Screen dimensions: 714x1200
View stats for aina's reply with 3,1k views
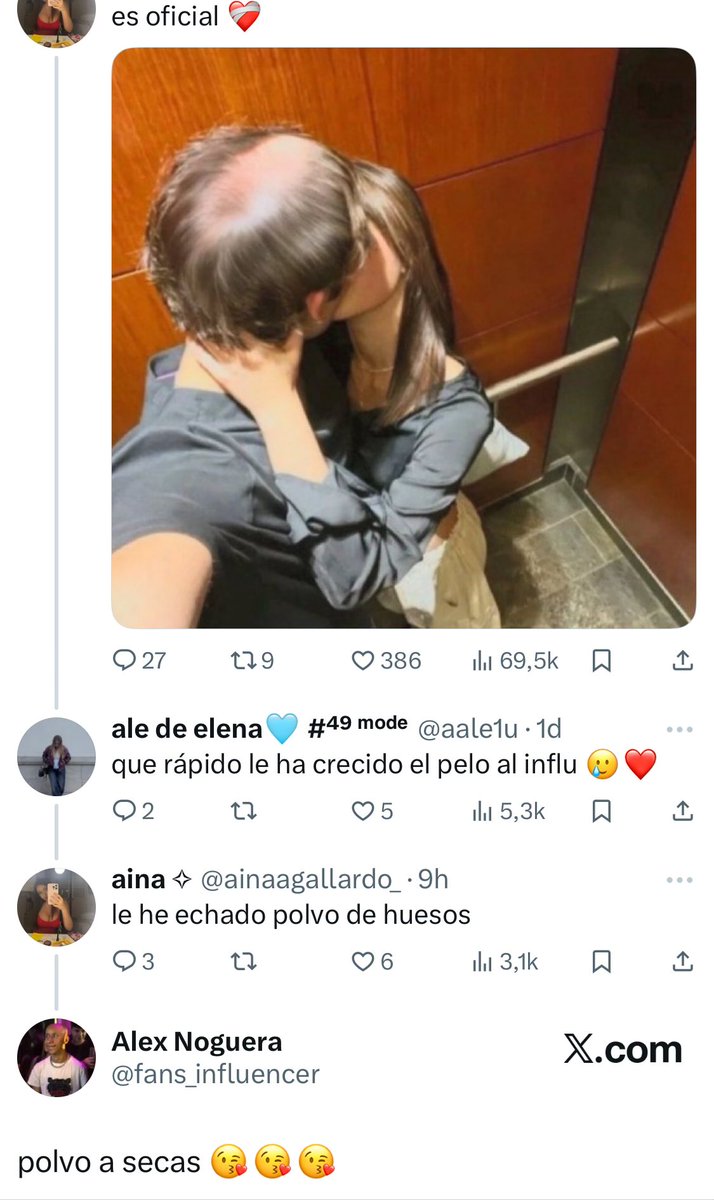(x=506, y=961)
